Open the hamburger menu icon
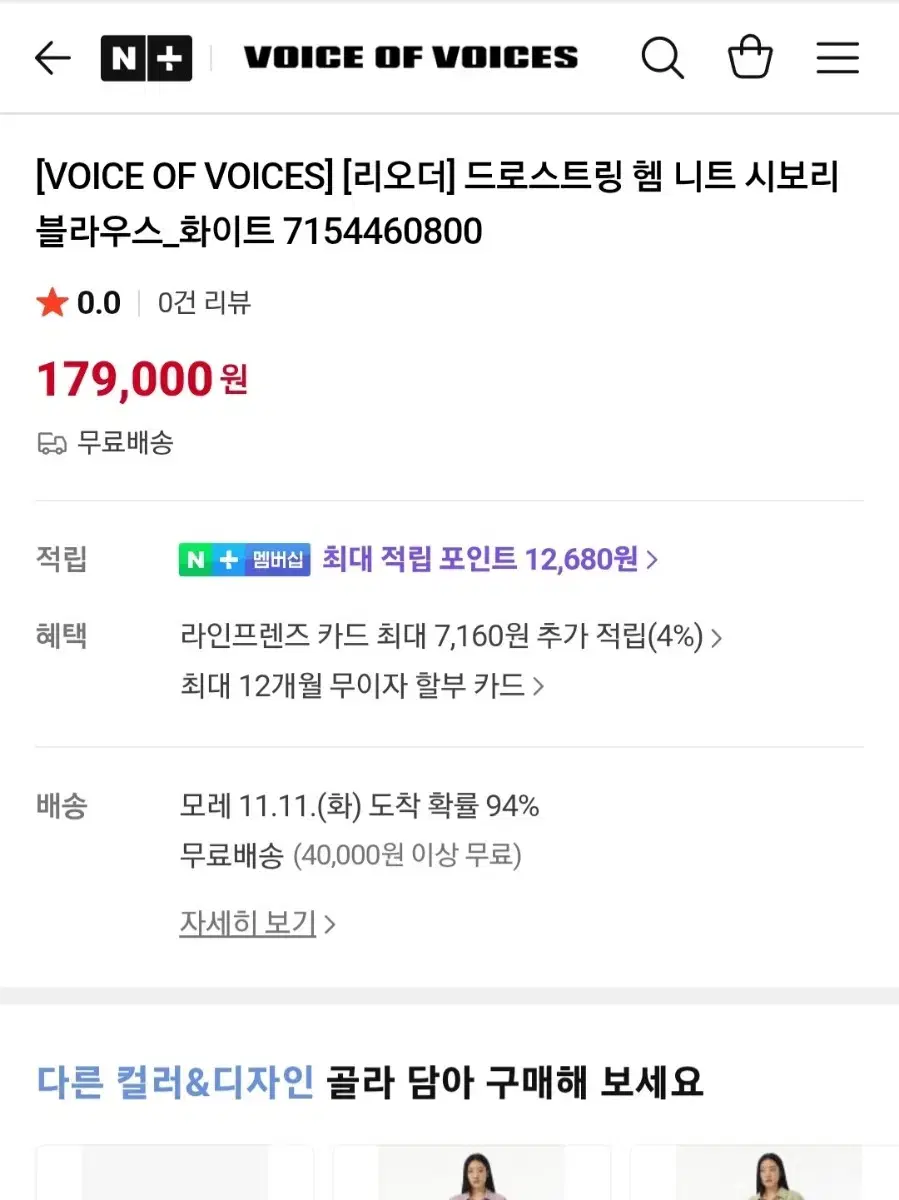The width and height of the screenshot is (899, 1200). (837, 58)
